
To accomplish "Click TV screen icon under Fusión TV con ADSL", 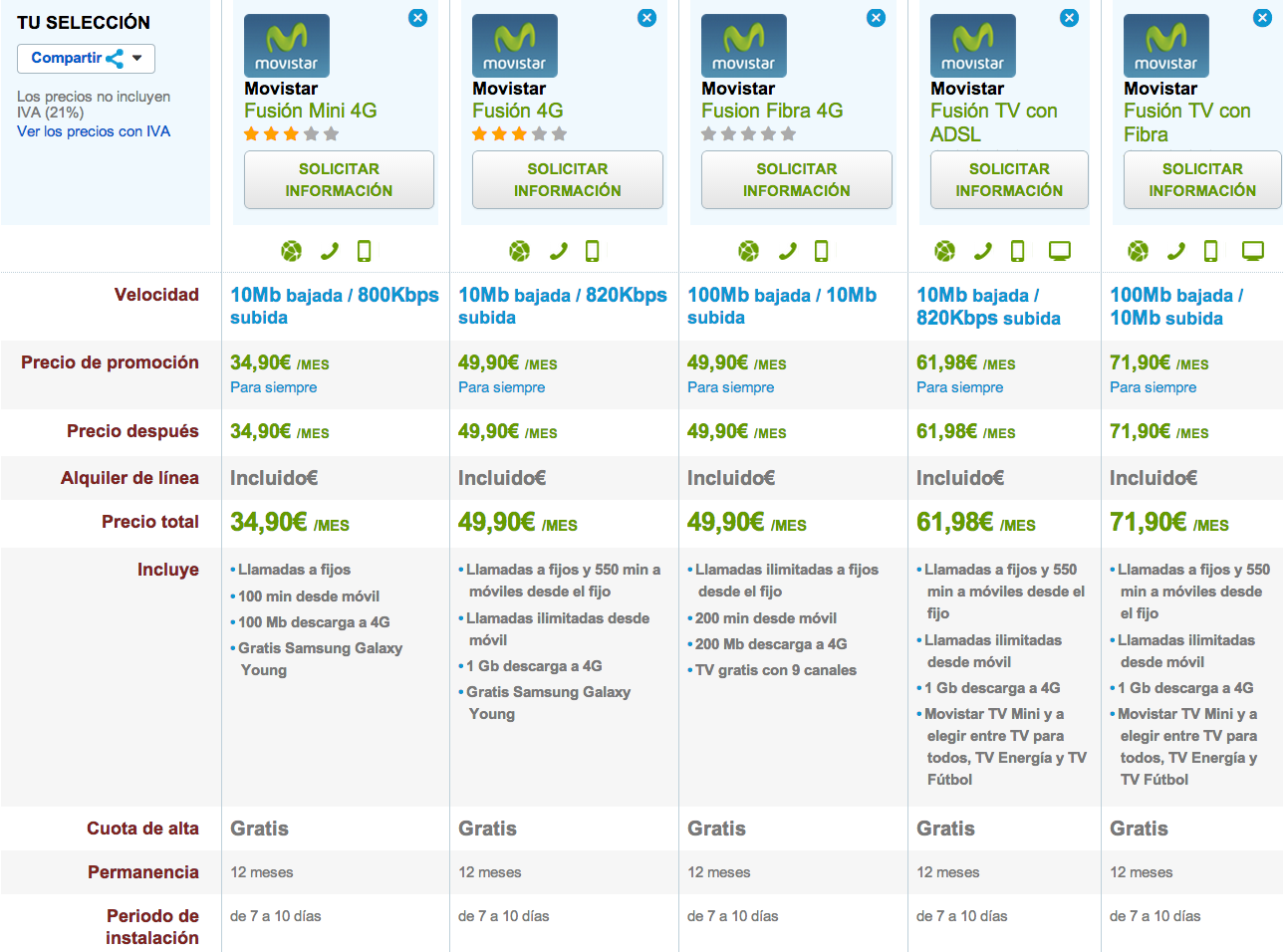I will (x=1060, y=251).
